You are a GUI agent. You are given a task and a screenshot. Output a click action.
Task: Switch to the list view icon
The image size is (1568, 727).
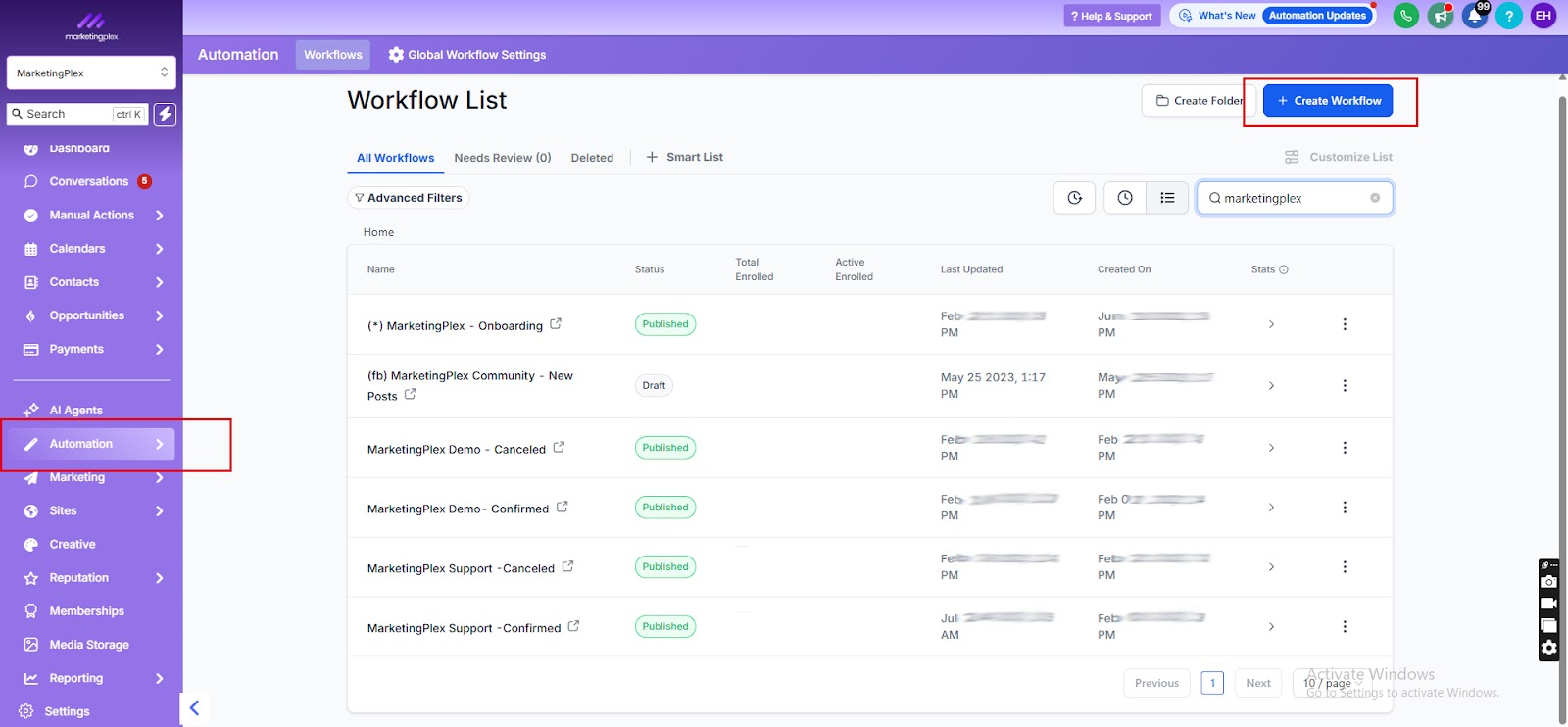[1167, 198]
